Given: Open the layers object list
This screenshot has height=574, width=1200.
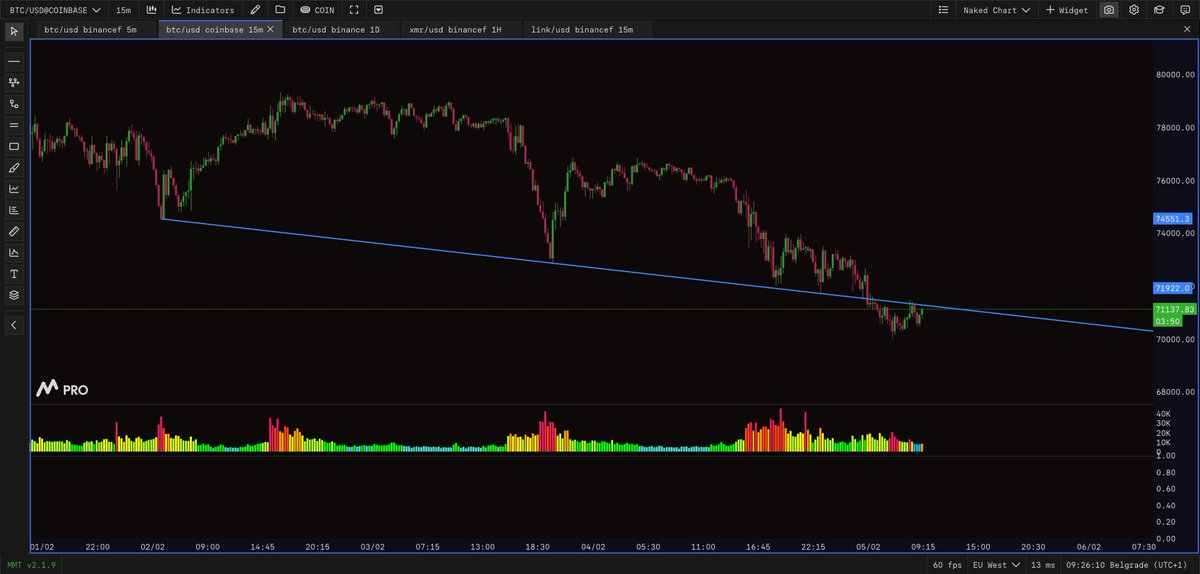Looking at the screenshot, I should tap(14, 295).
